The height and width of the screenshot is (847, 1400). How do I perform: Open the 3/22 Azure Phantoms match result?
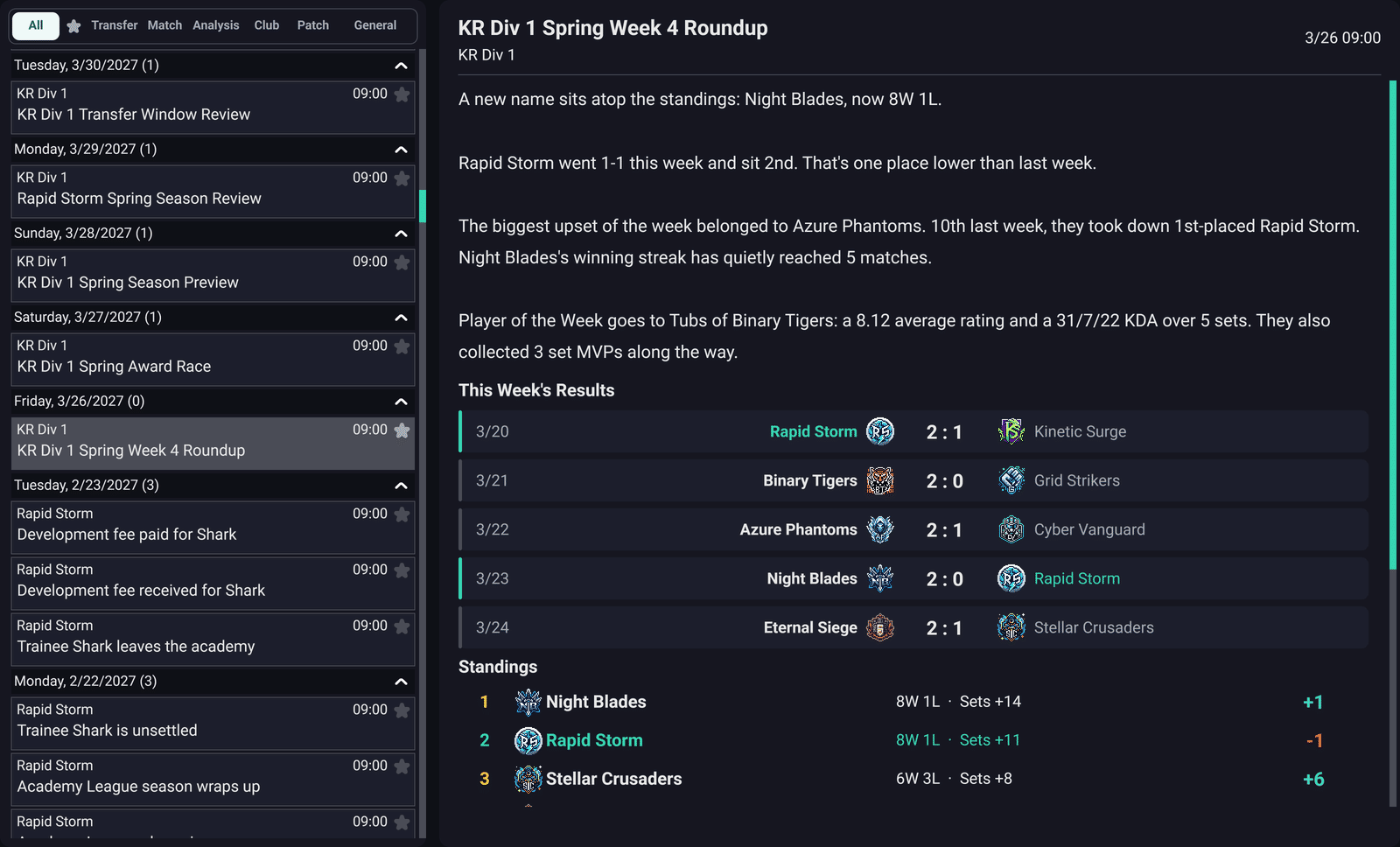pos(913,529)
